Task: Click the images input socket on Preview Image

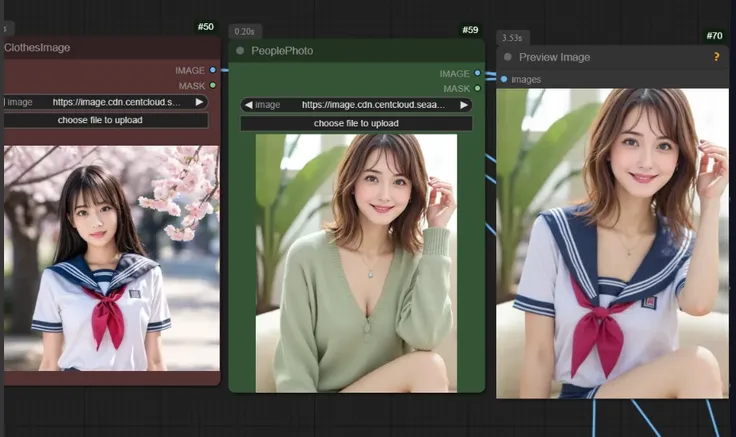Action: [x=504, y=79]
